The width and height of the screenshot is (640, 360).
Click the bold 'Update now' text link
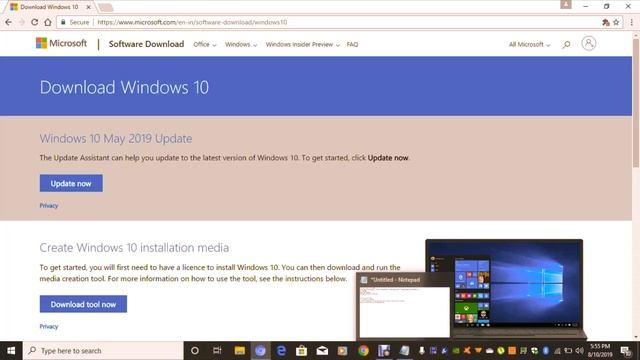388,158
